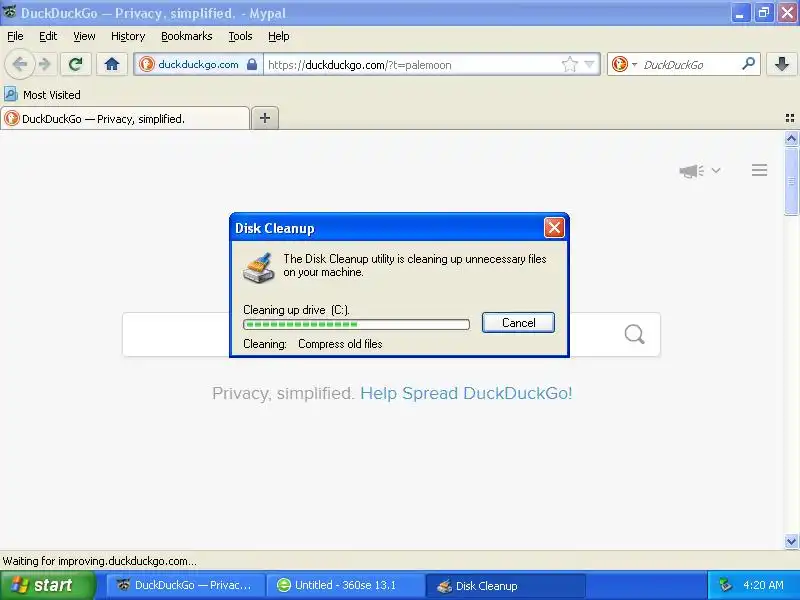Click the scrollbar up arrow
Image resolution: width=800 pixels, height=600 pixels.
(791, 138)
